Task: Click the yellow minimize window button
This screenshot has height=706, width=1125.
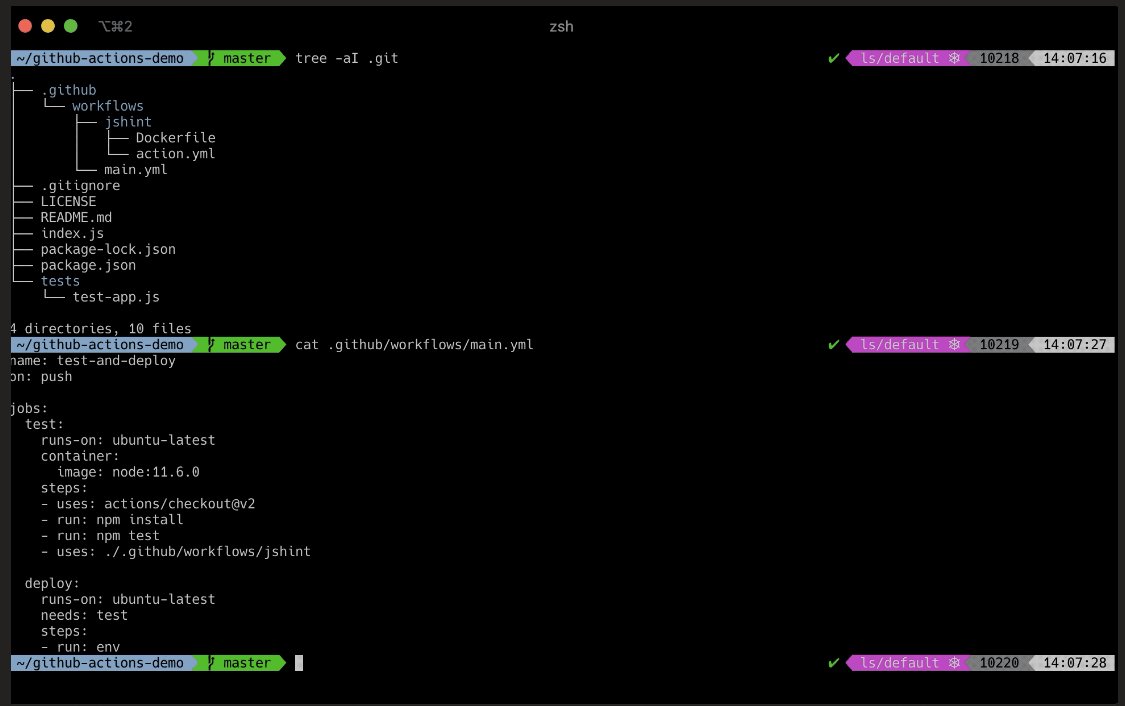Action: click(47, 27)
